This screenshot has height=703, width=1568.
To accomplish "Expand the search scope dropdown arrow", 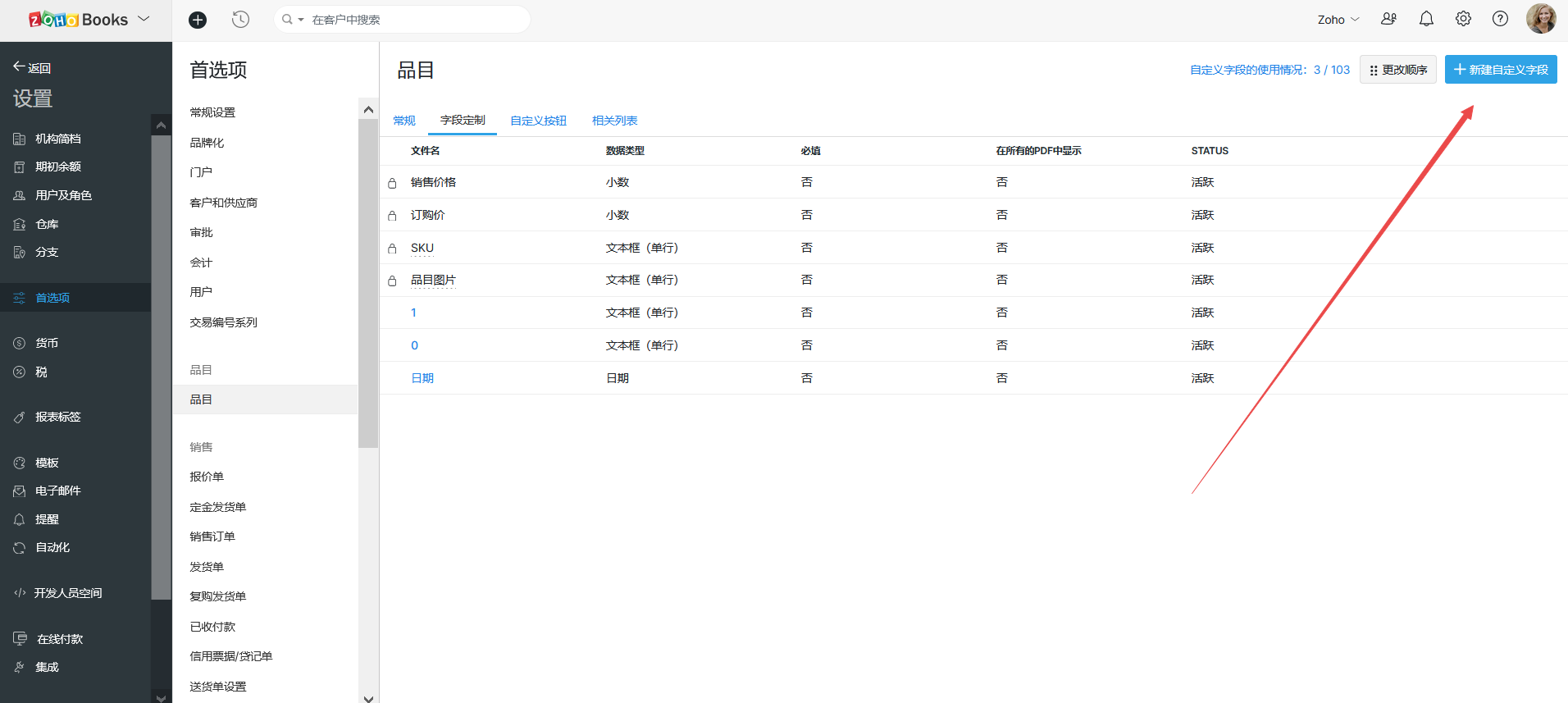I will [301, 20].
